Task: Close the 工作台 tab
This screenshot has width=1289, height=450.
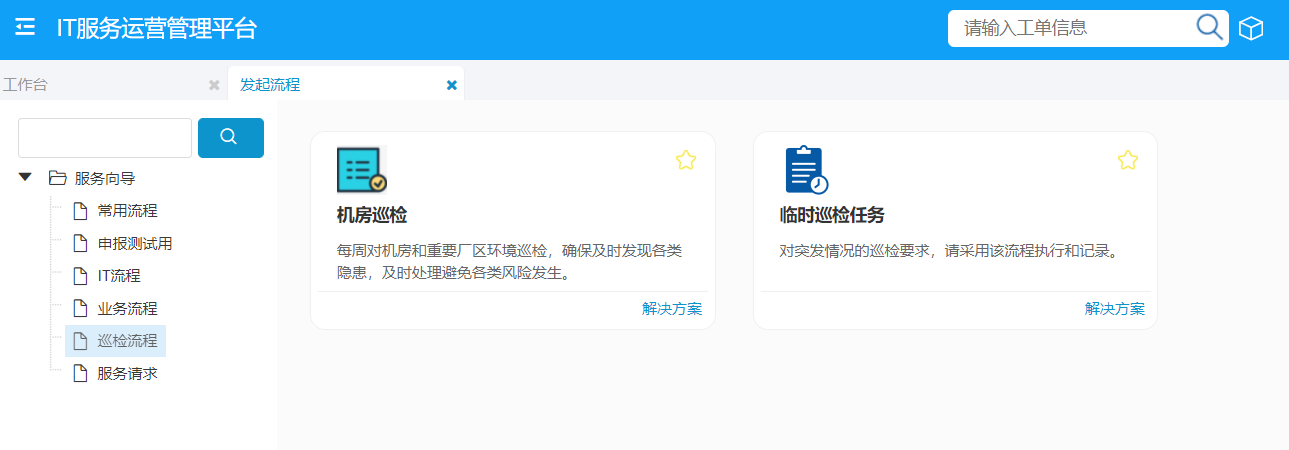Action: click(x=214, y=85)
